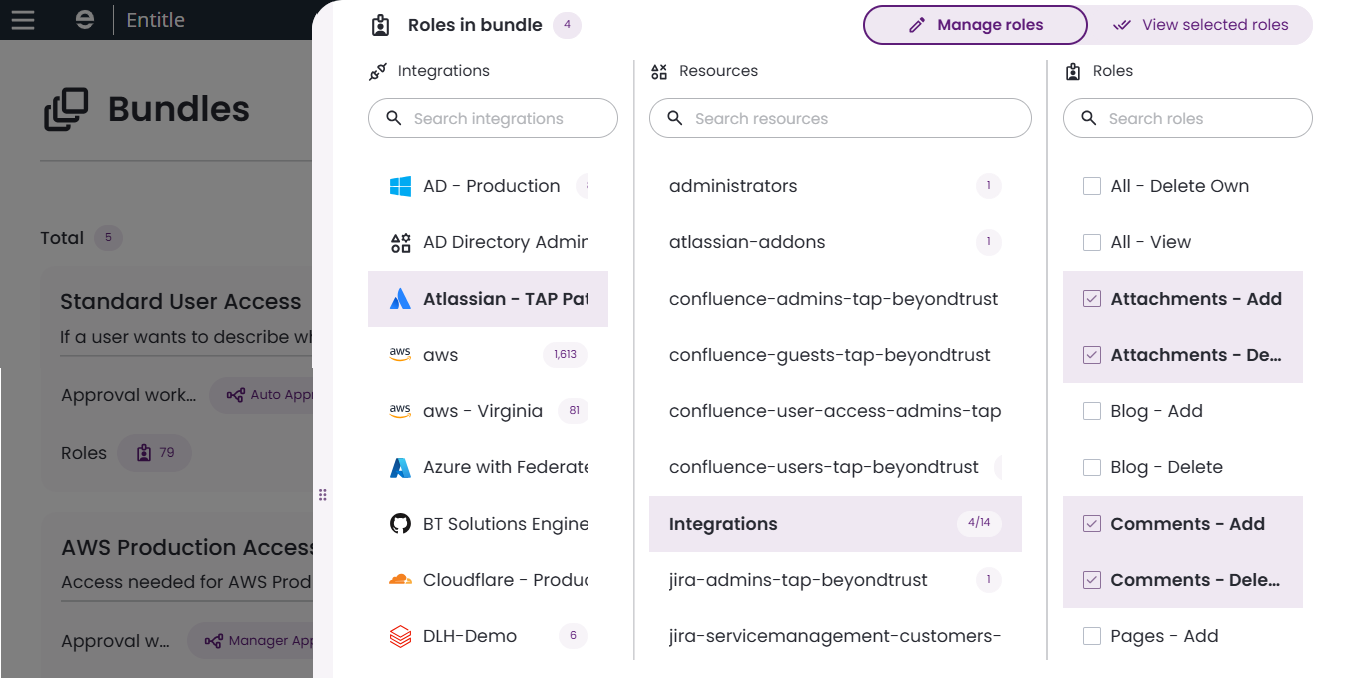
Task: Enable the All - View checkbox
Action: [1091, 242]
